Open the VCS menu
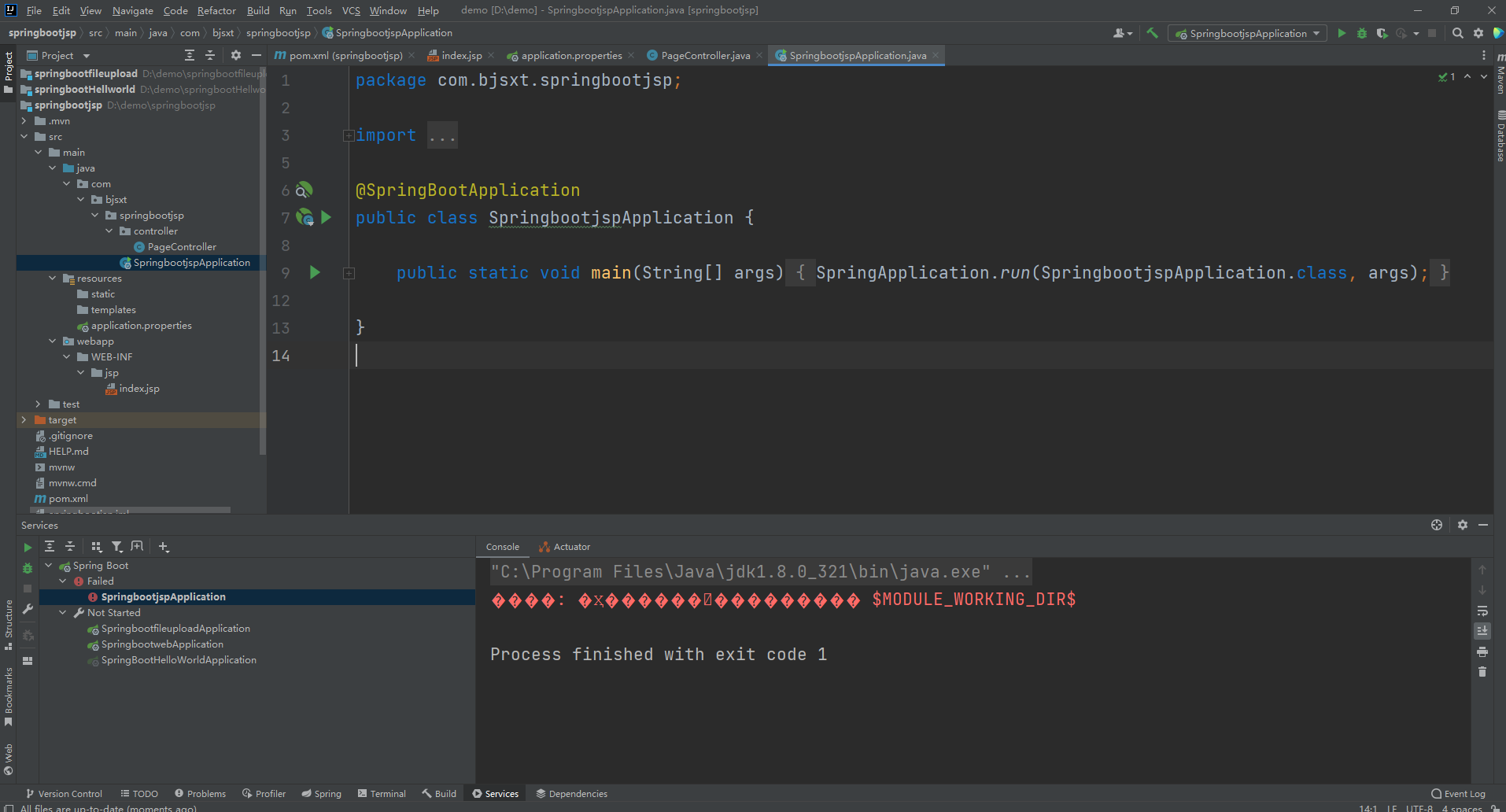Viewport: 1506px width, 812px height. click(x=351, y=10)
